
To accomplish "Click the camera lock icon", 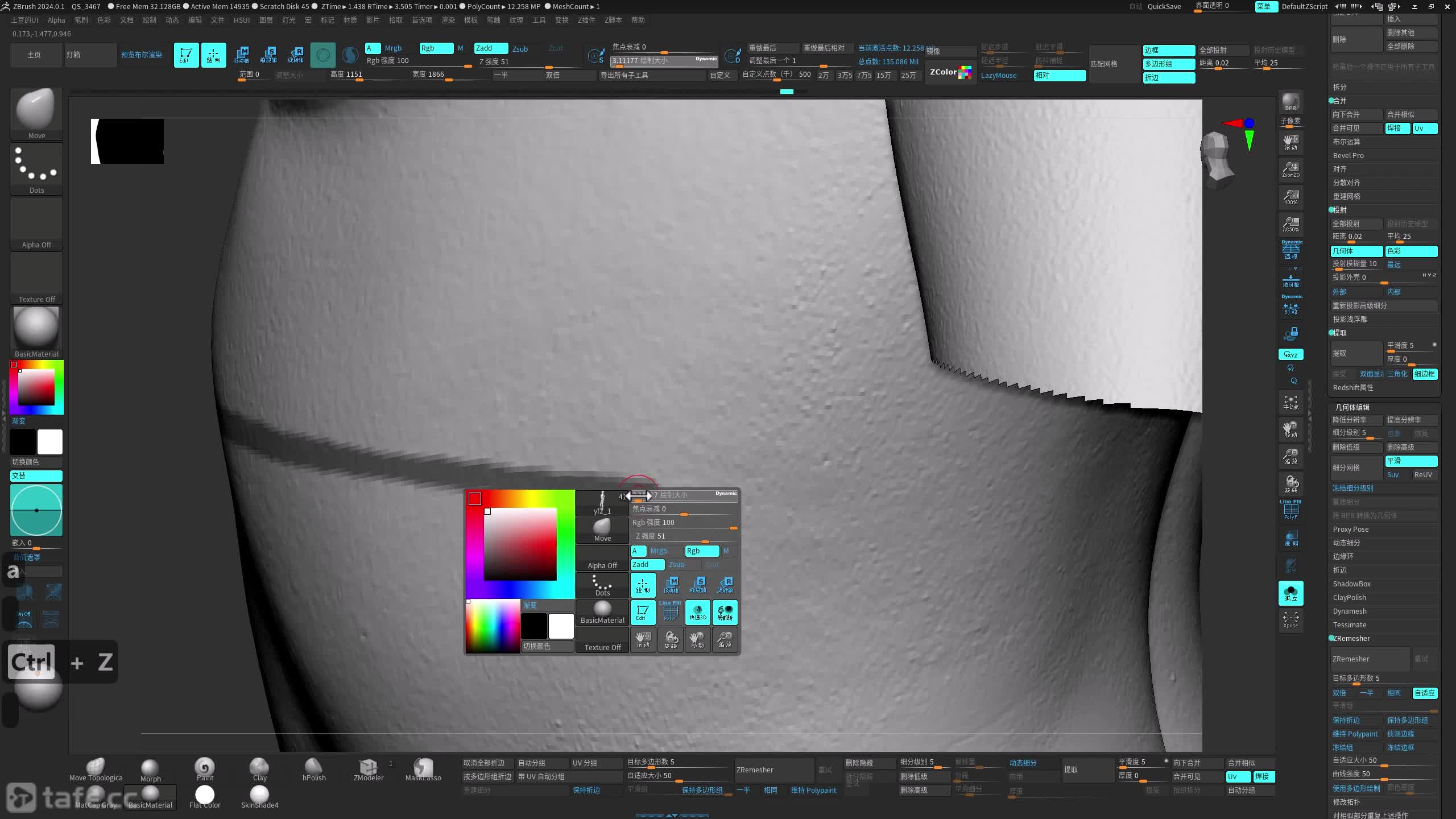I will (x=1290, y=333).
